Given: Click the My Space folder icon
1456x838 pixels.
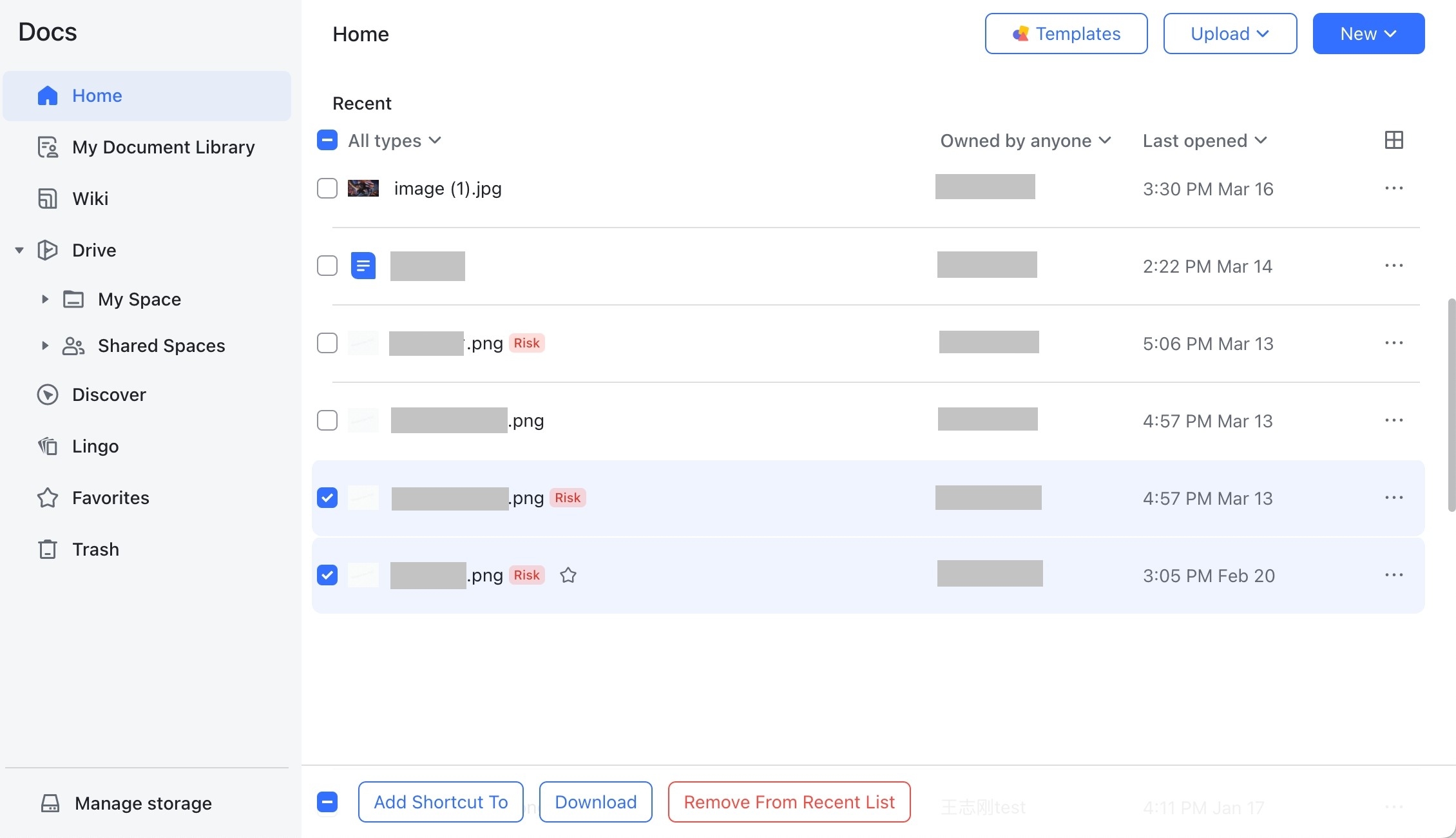Looking at the screenshot, I should click(73, 299).
